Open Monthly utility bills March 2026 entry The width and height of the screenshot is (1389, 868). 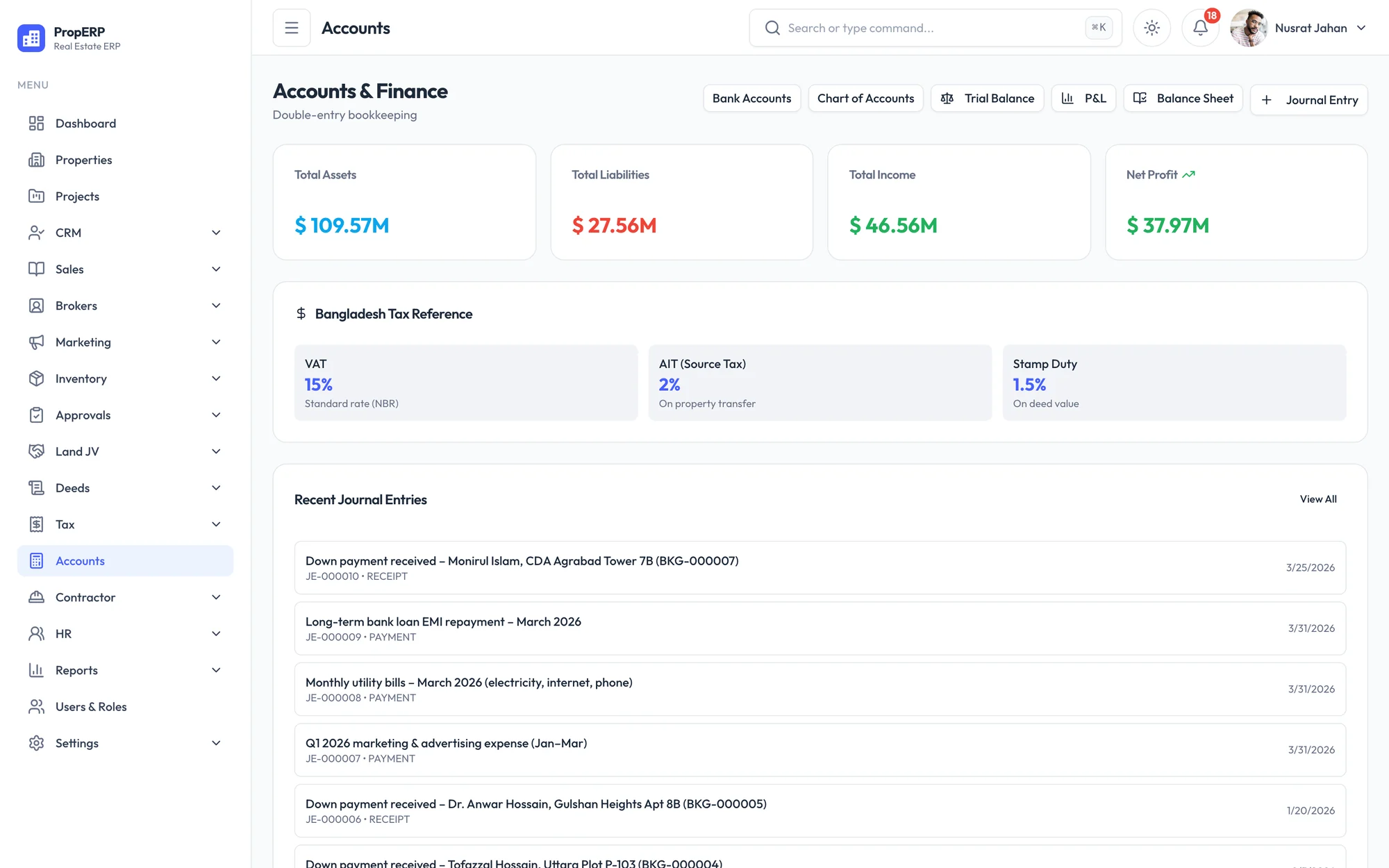(x=820, y=690)
